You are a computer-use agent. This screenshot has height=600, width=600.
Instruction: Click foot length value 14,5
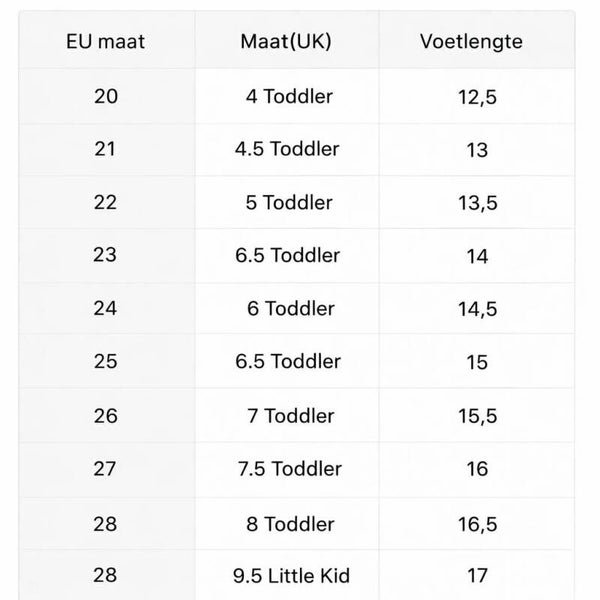tap(477, 309)
